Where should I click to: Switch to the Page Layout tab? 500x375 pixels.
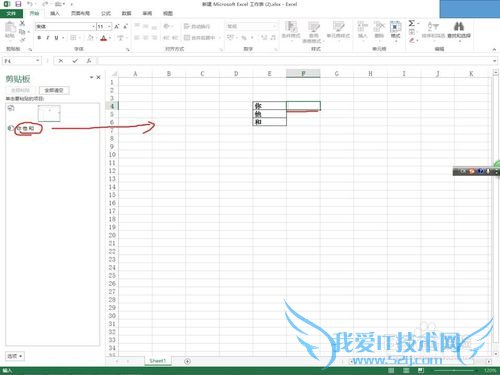pyautogui.click(x=80, y=13)
